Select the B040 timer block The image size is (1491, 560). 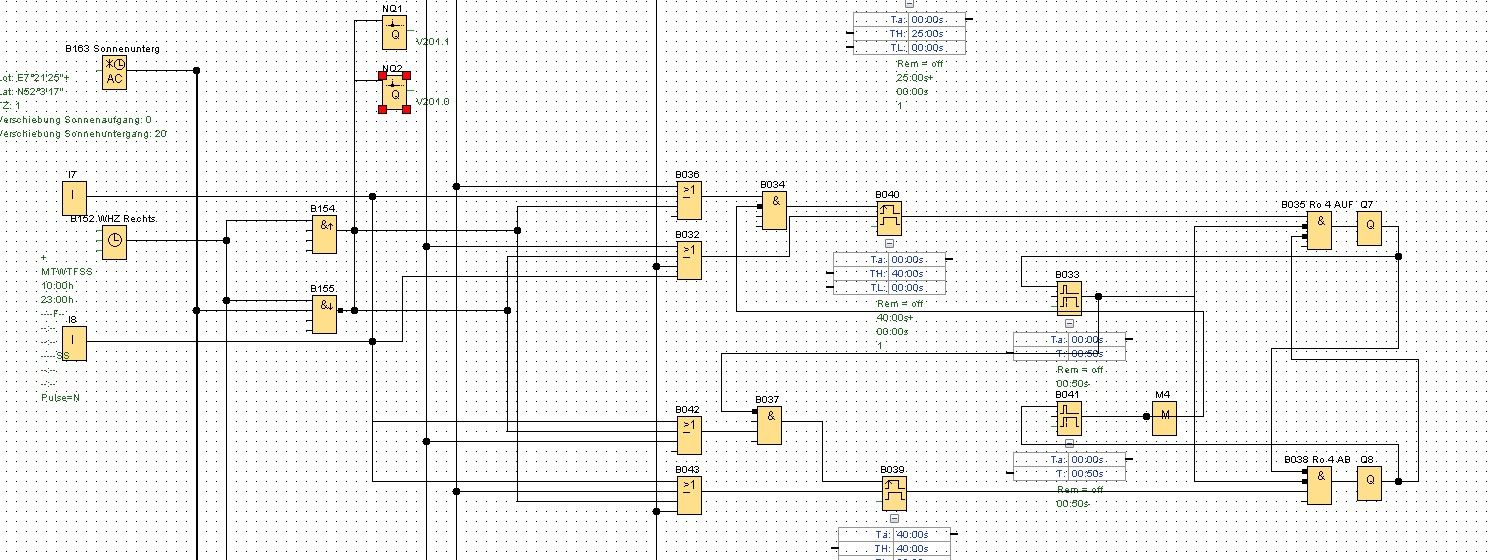click(x=889, y=216)
